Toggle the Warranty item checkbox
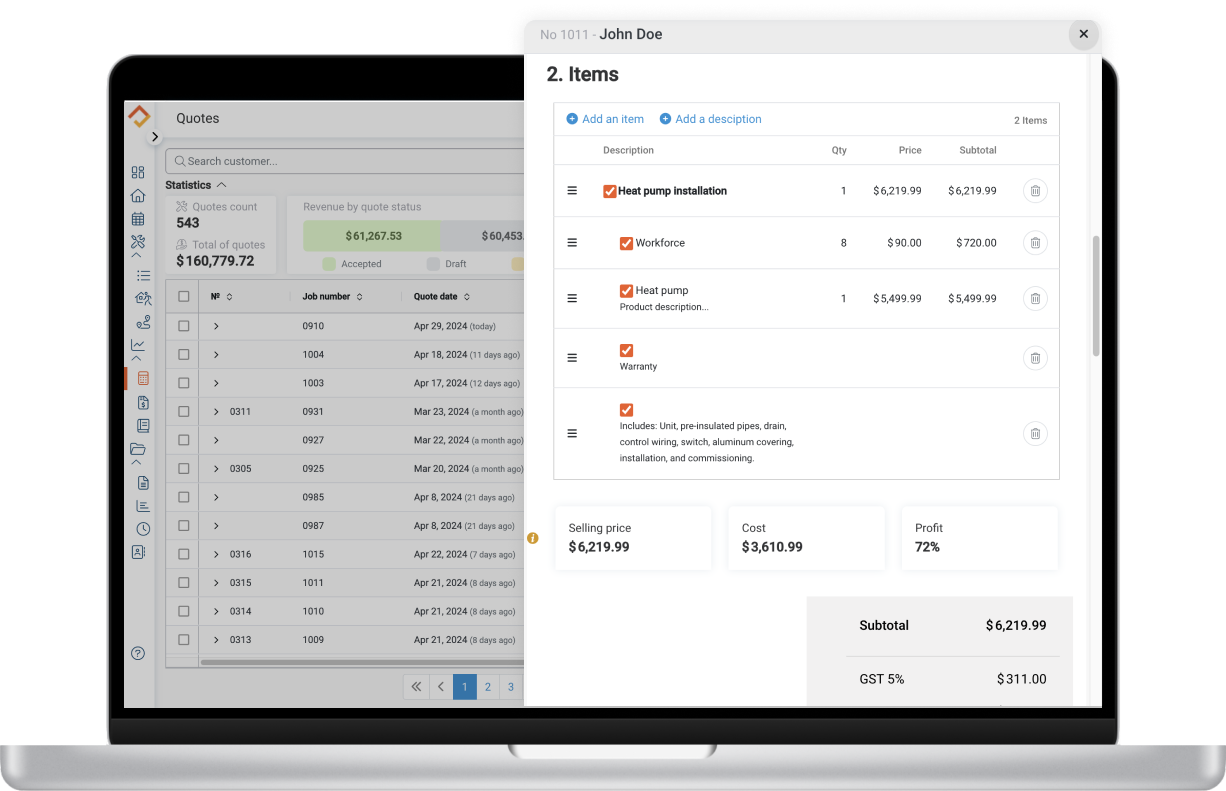This screenshot has width=1226, height=791. tap(626, 351)
